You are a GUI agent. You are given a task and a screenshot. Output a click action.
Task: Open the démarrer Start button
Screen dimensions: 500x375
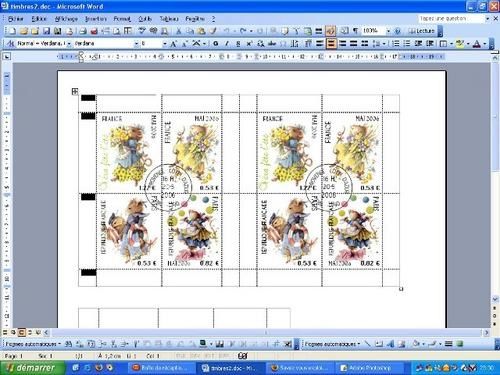tap(32, 368)
